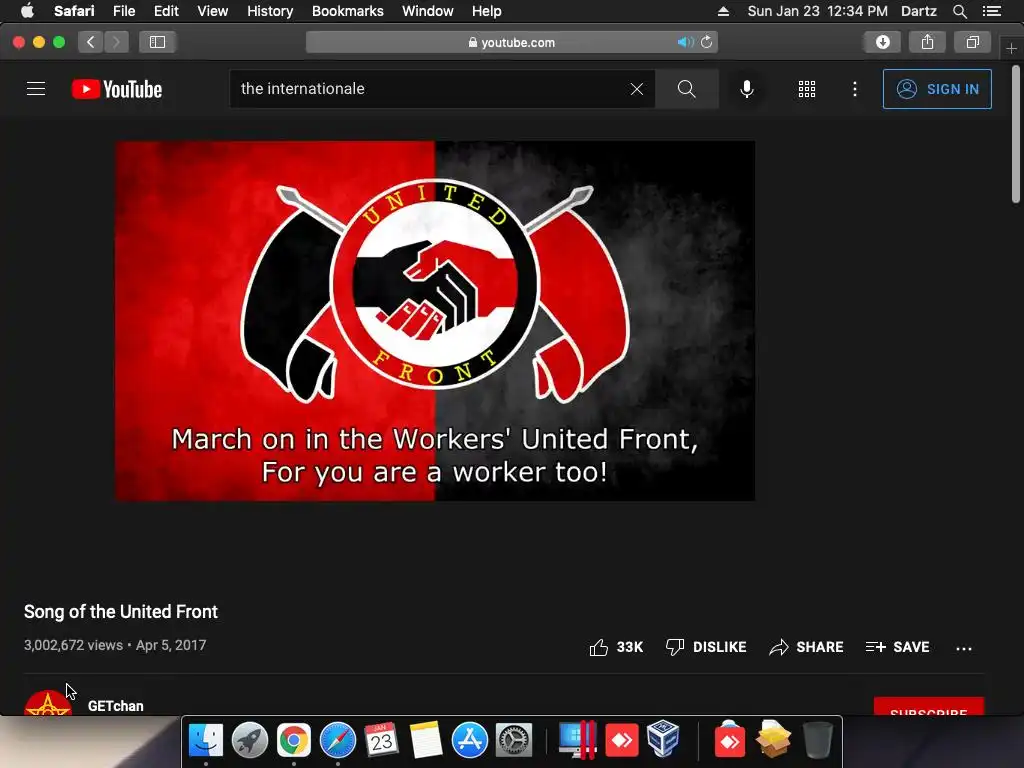
Task: Open the History menu
Action: click(270, 11)
